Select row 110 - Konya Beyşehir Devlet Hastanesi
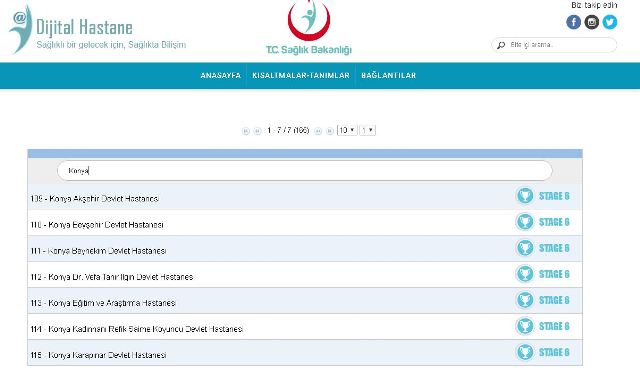 (x=304, y=223)
